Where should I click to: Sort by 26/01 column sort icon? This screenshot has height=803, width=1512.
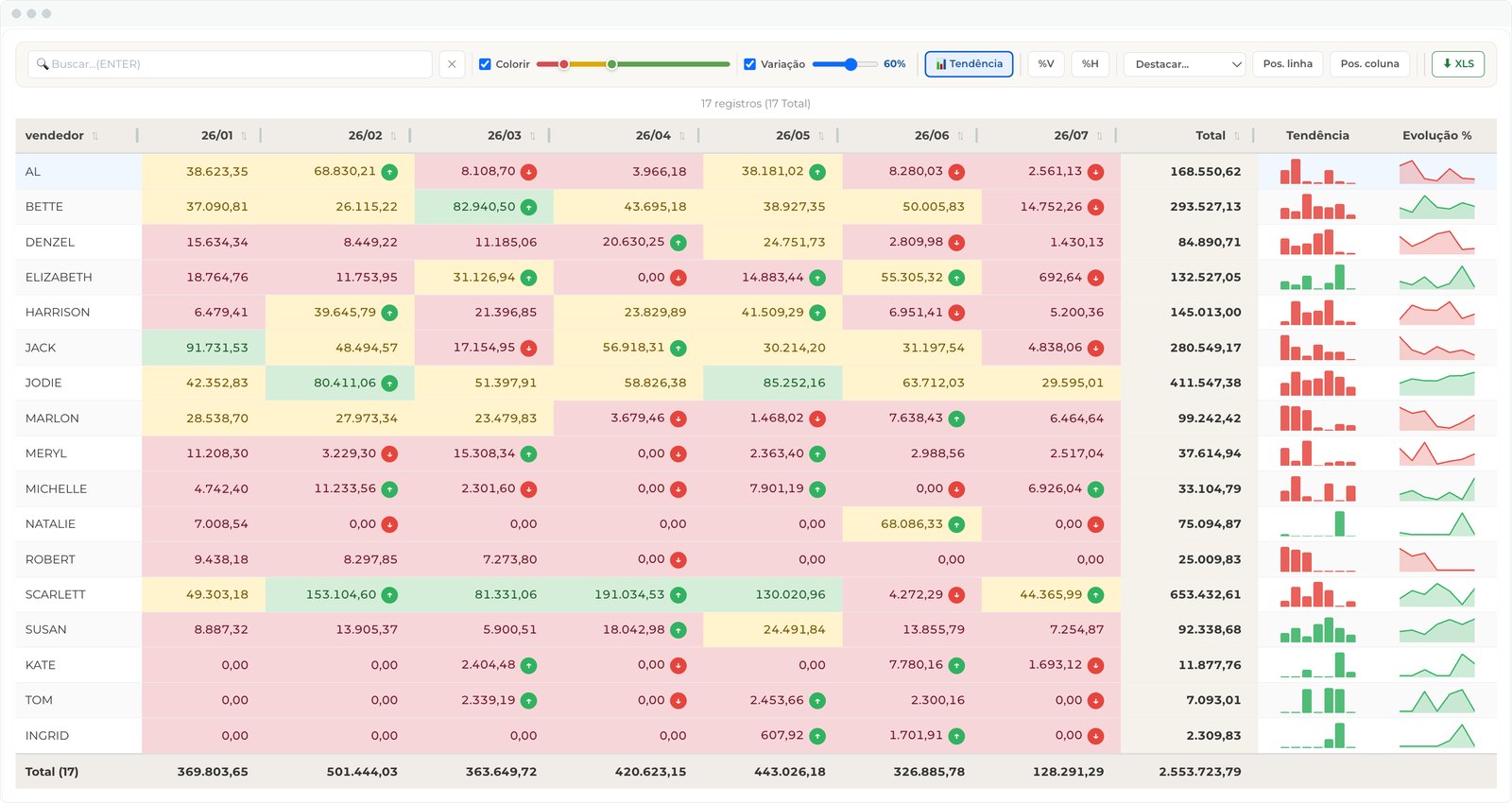click(244, 136)
